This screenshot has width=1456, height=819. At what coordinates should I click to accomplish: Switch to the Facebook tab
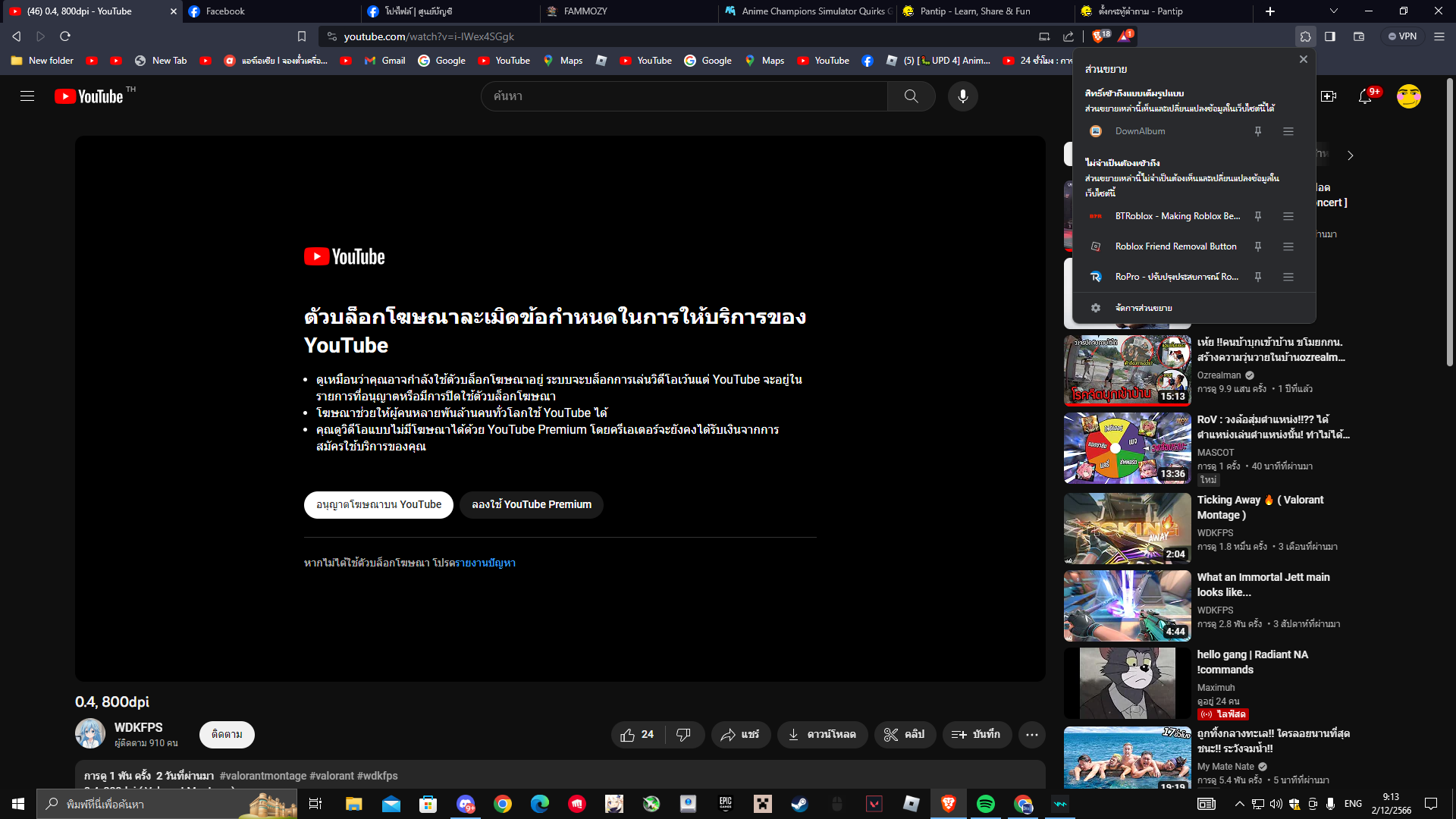271,11
